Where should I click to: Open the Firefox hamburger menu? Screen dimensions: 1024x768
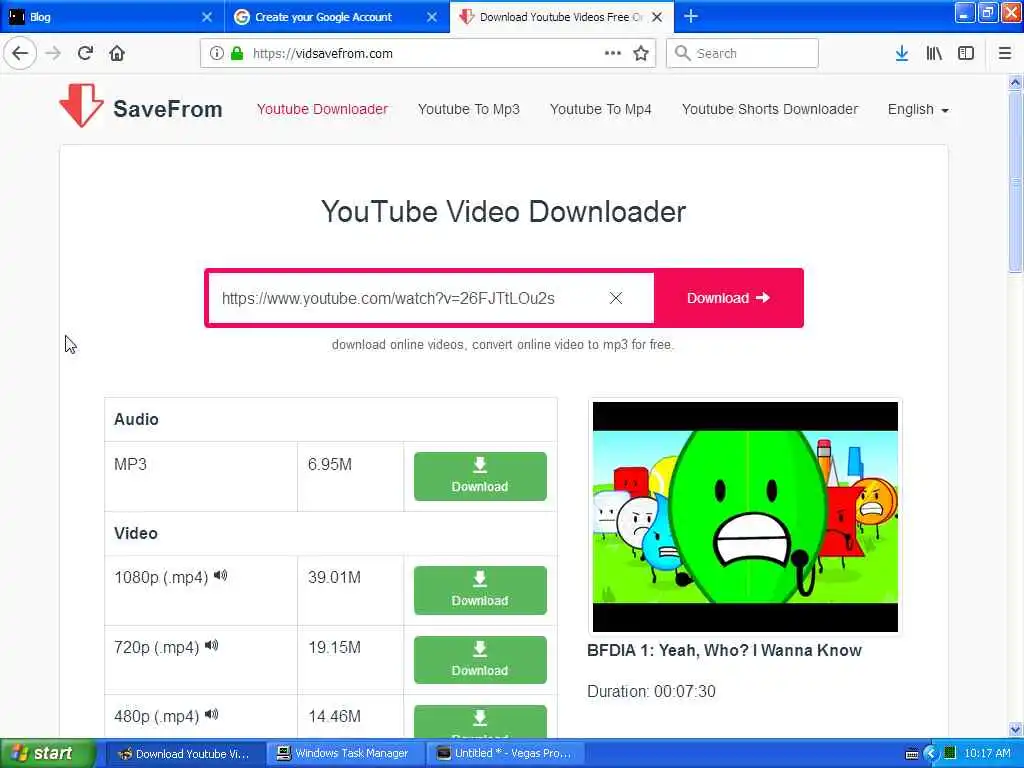1005,54
